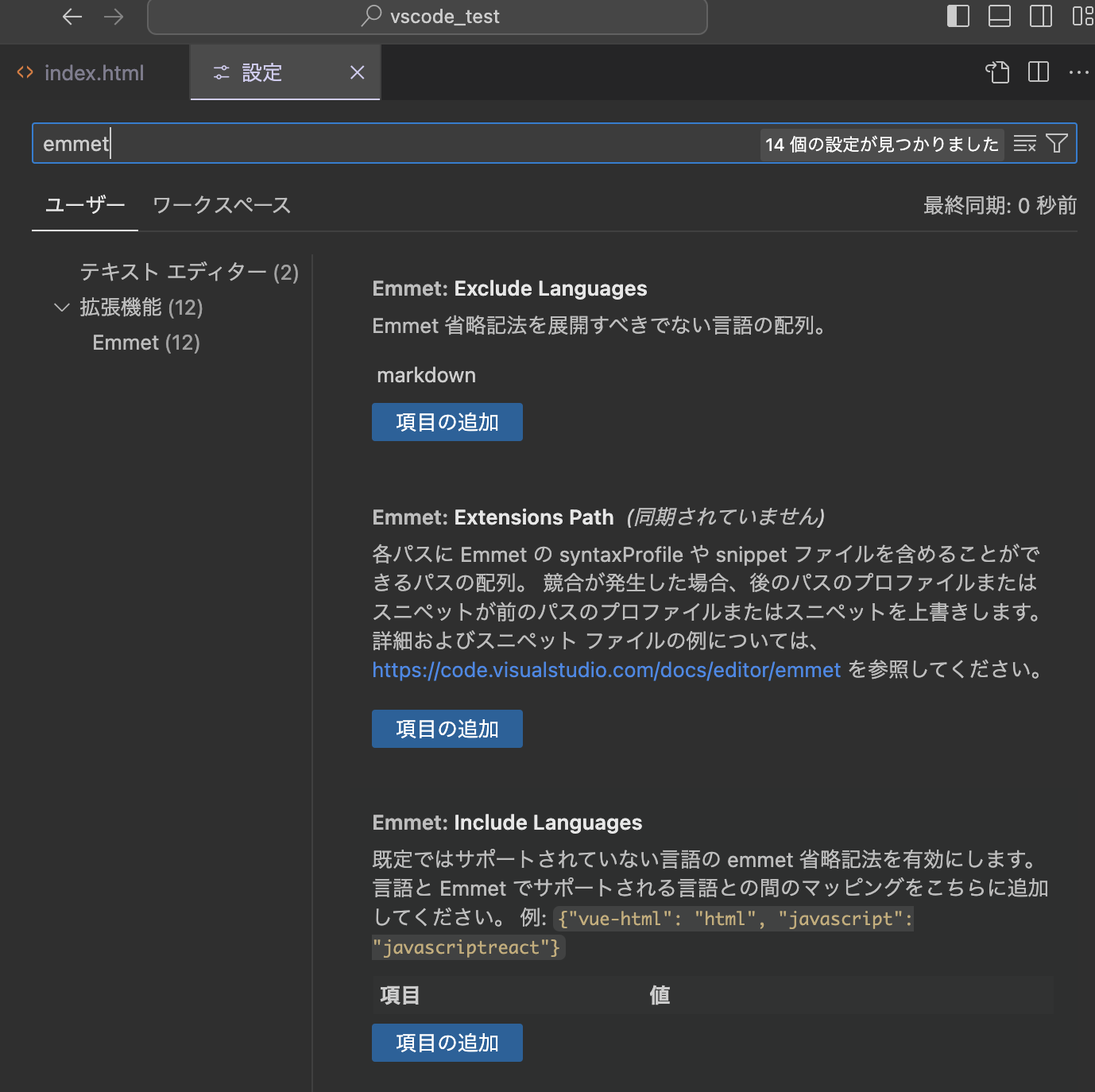Click 項目の追加 under Extensions Path
This screenshot has height=1092, width=1095.
(x=447, y=728)
